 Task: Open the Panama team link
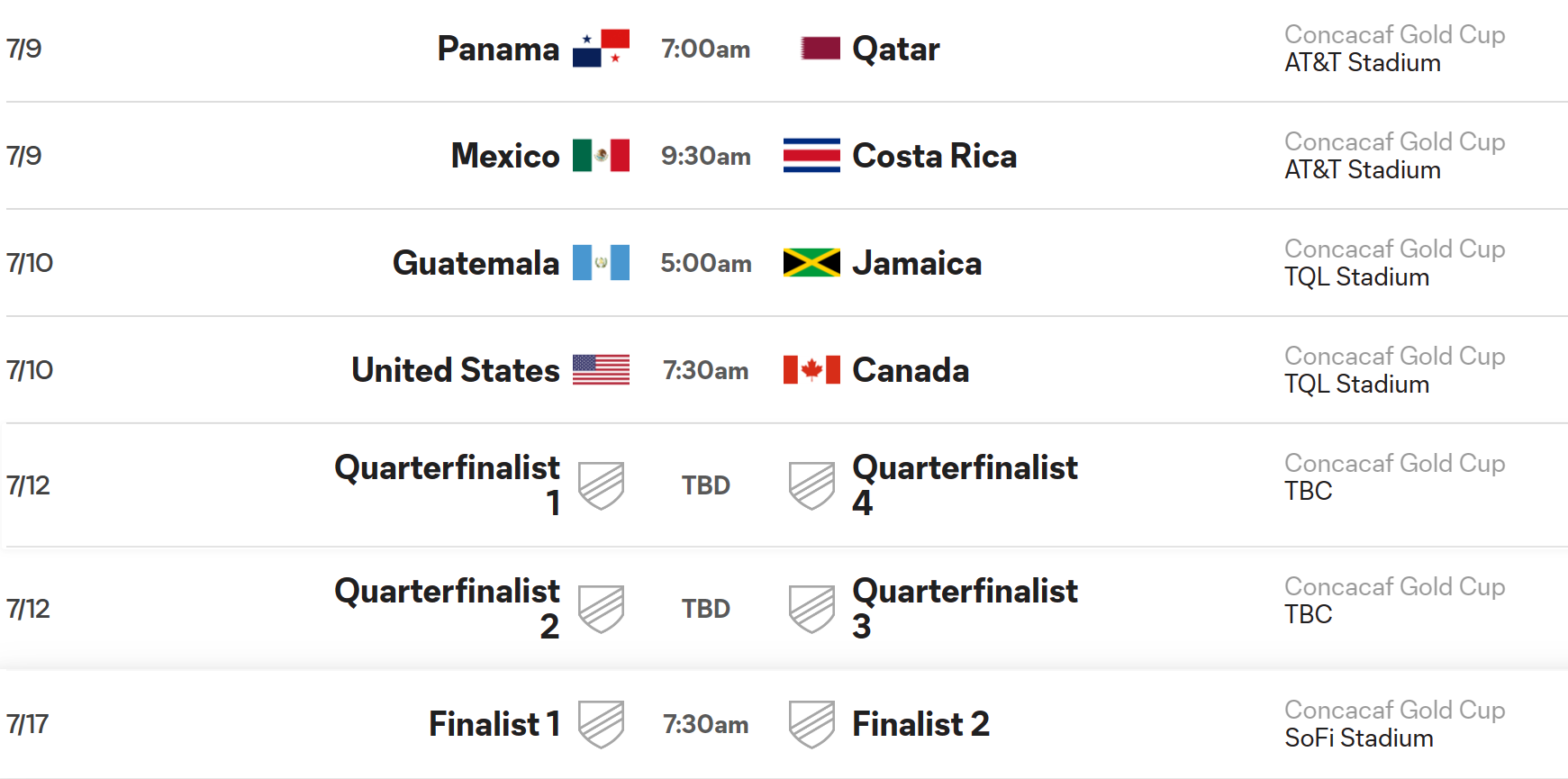498,49
